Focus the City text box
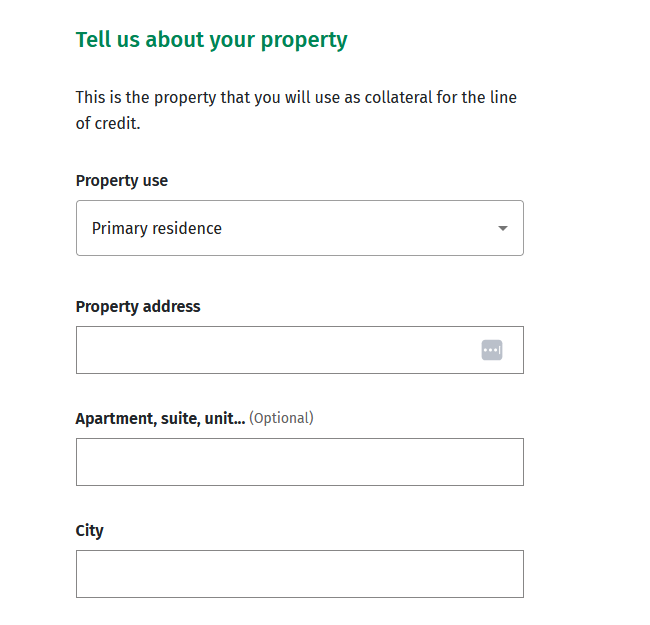This screenshot has width=650, height=625. [x=299, y=574]
